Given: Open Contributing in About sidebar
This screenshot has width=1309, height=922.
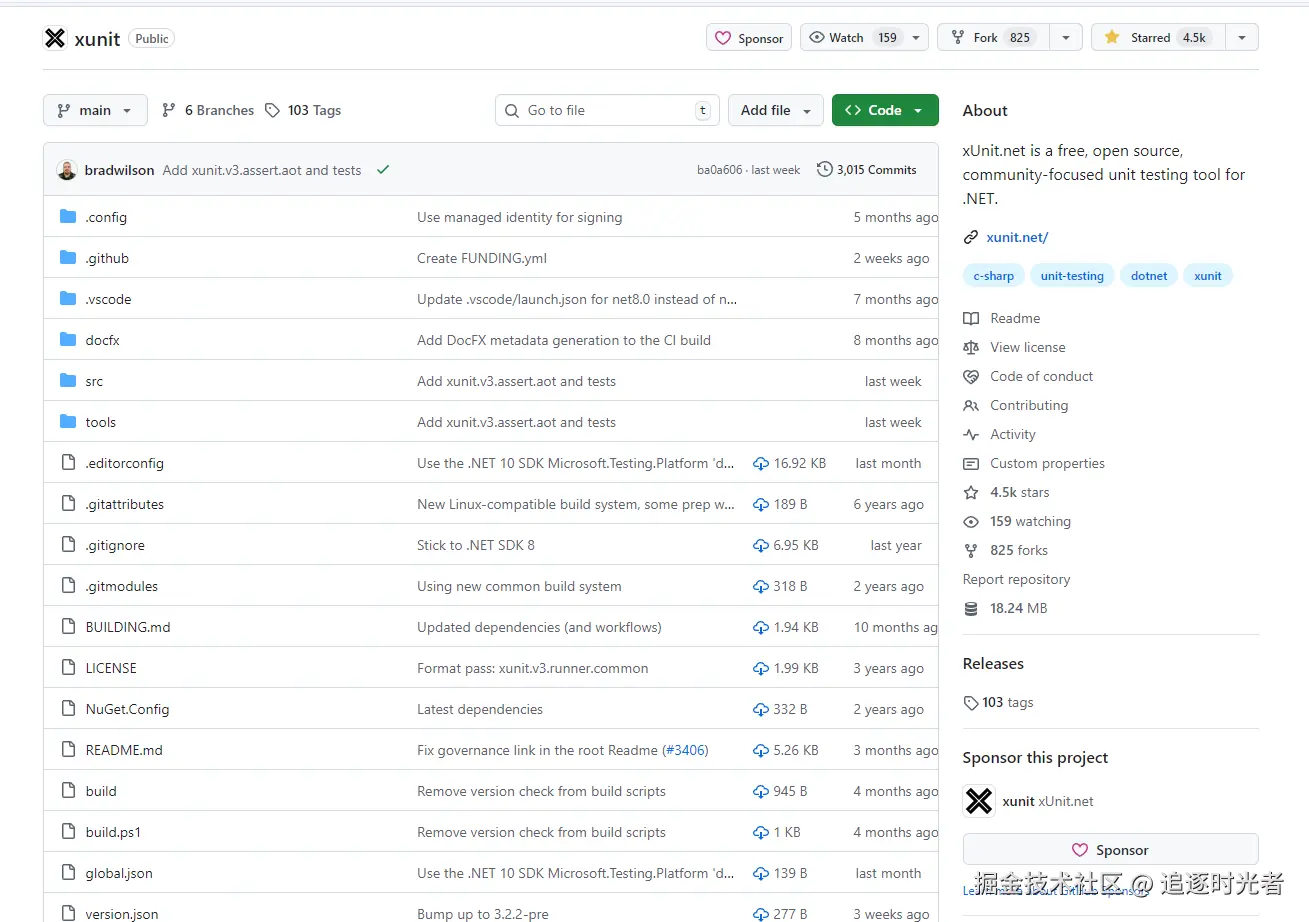Looking at the screenshot, I should 1016,405.
